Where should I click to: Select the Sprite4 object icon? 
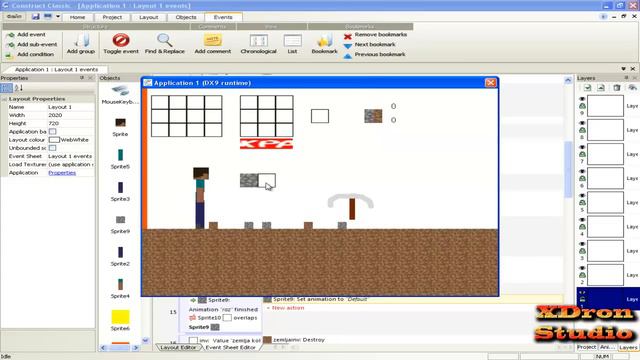tap(120, 284)
